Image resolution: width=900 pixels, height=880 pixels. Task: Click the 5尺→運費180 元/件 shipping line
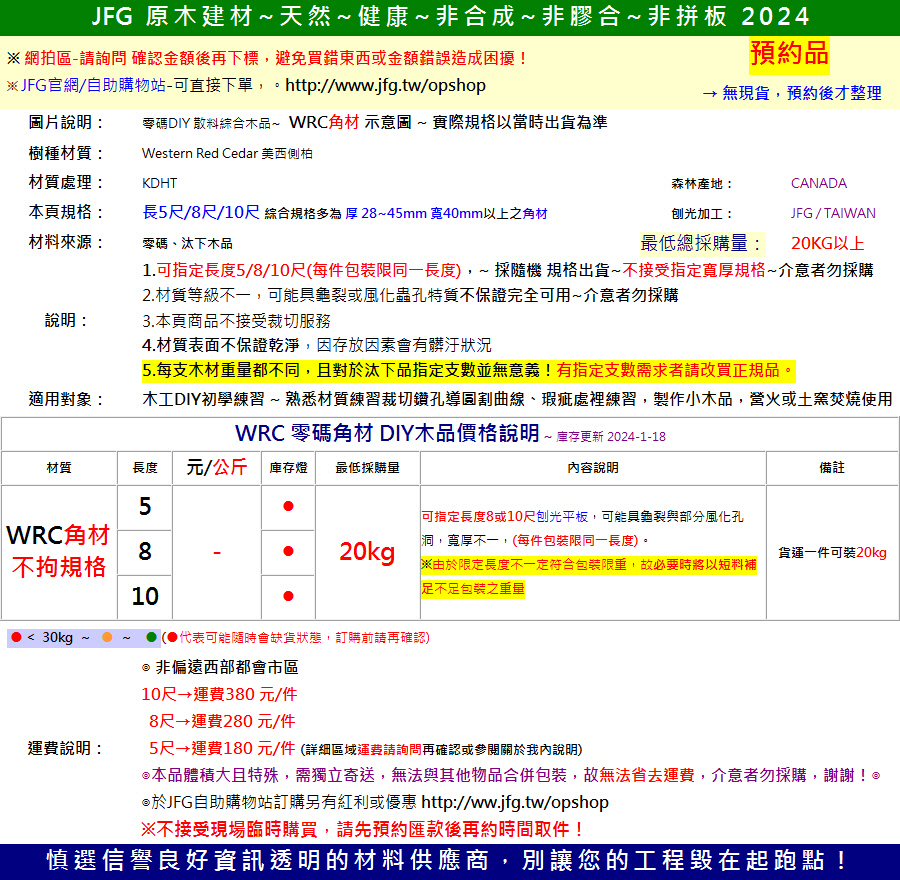click(222, 749)
